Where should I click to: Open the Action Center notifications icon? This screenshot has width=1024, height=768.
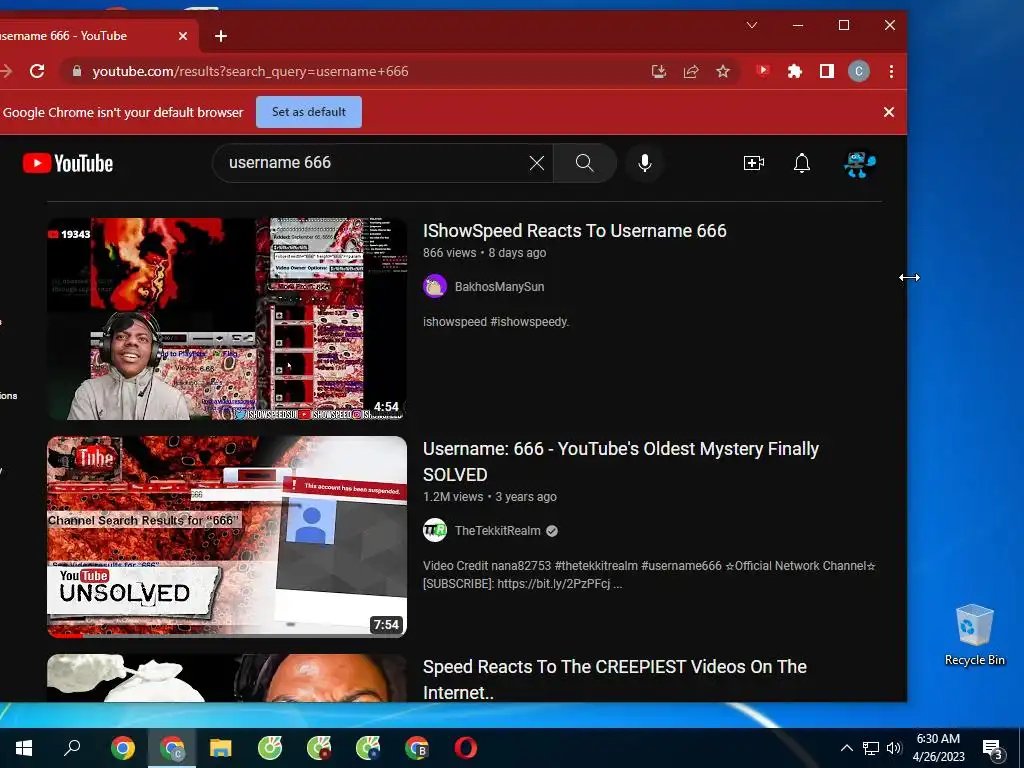point(993,748)
